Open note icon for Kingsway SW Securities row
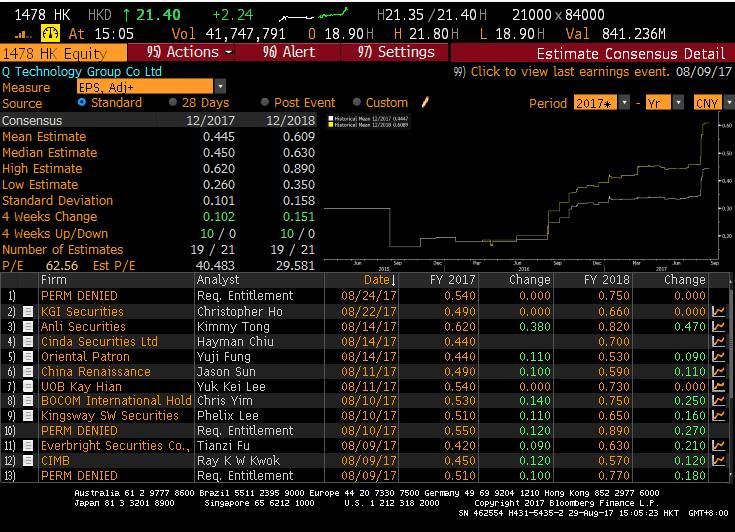 (x=28, y=415)
